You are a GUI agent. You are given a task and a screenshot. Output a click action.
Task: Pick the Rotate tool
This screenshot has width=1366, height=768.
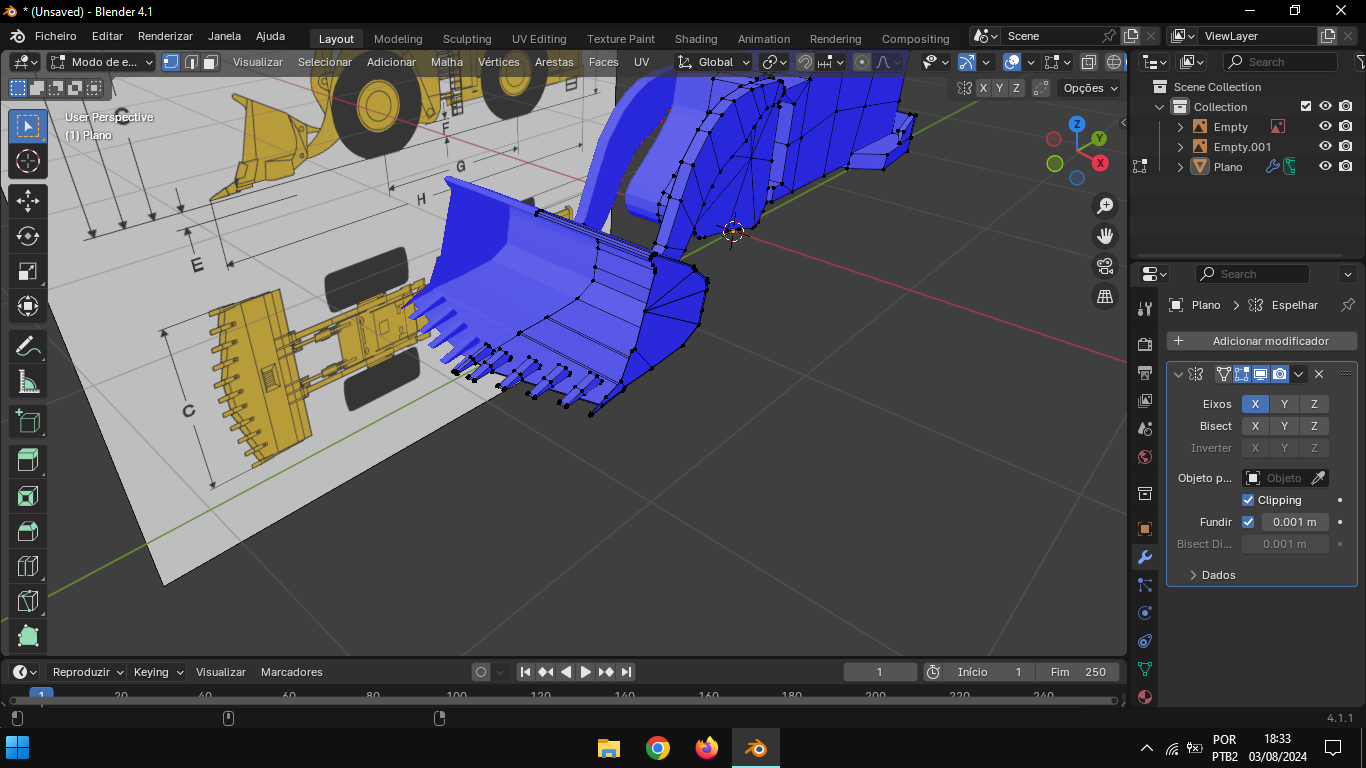tap(28, 236)
